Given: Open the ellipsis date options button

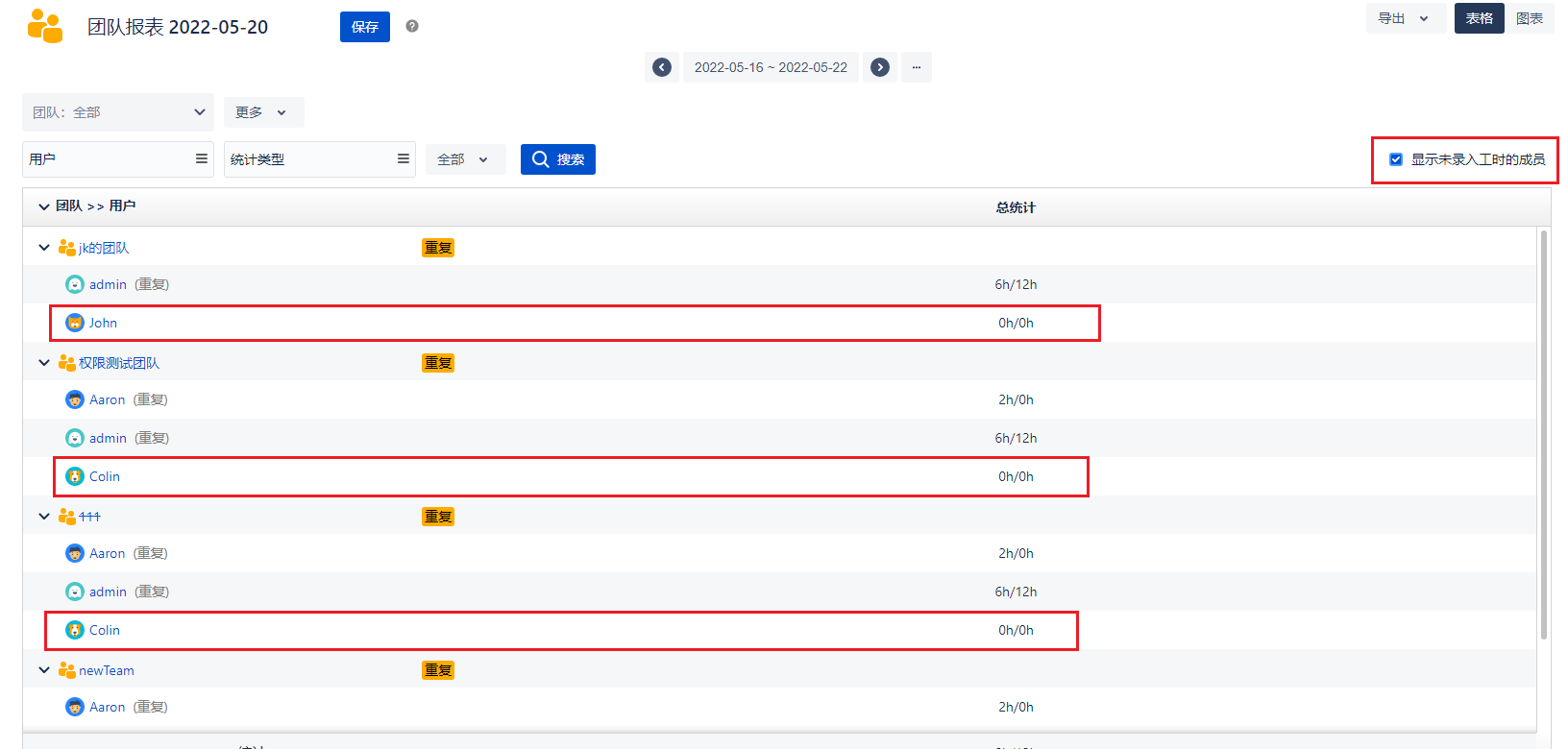Looking at the screenshot, I should [917, 67].
